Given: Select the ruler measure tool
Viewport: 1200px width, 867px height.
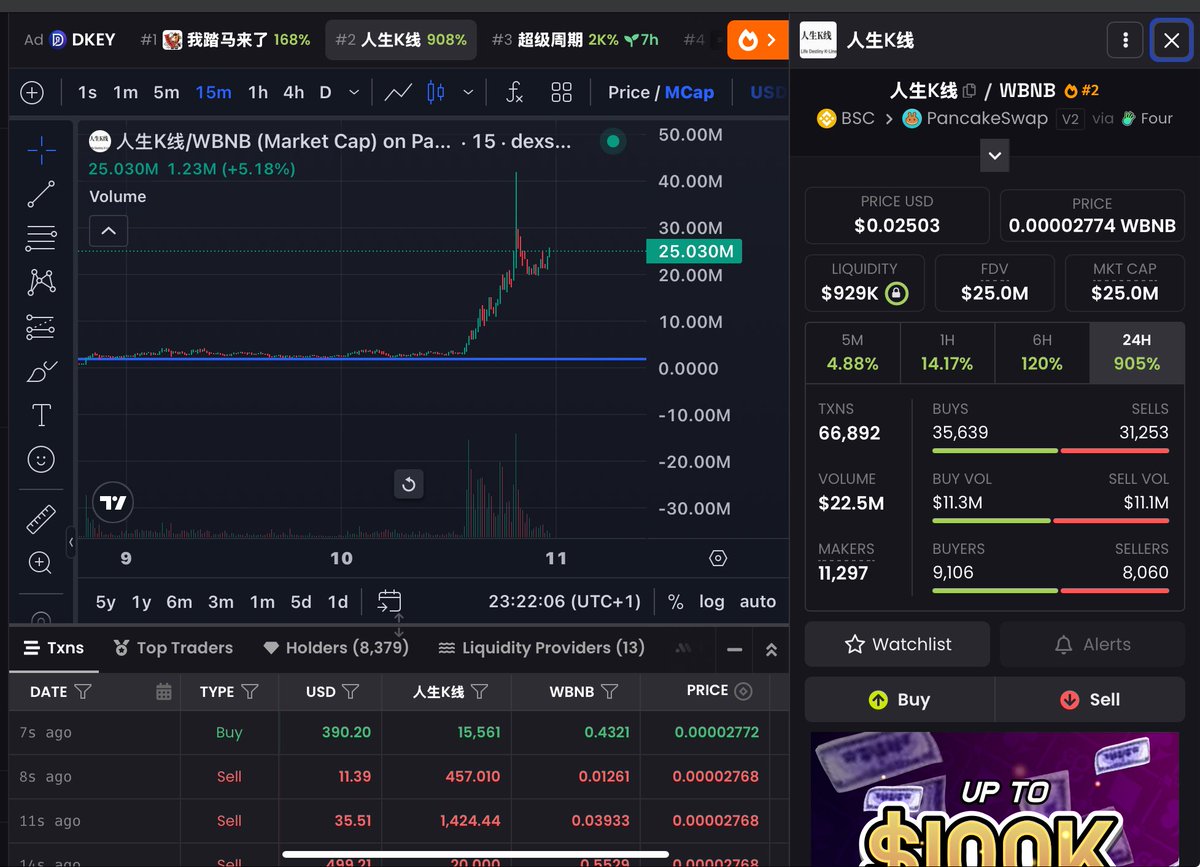Looking at the screenshot, I should tap(41, 519).
